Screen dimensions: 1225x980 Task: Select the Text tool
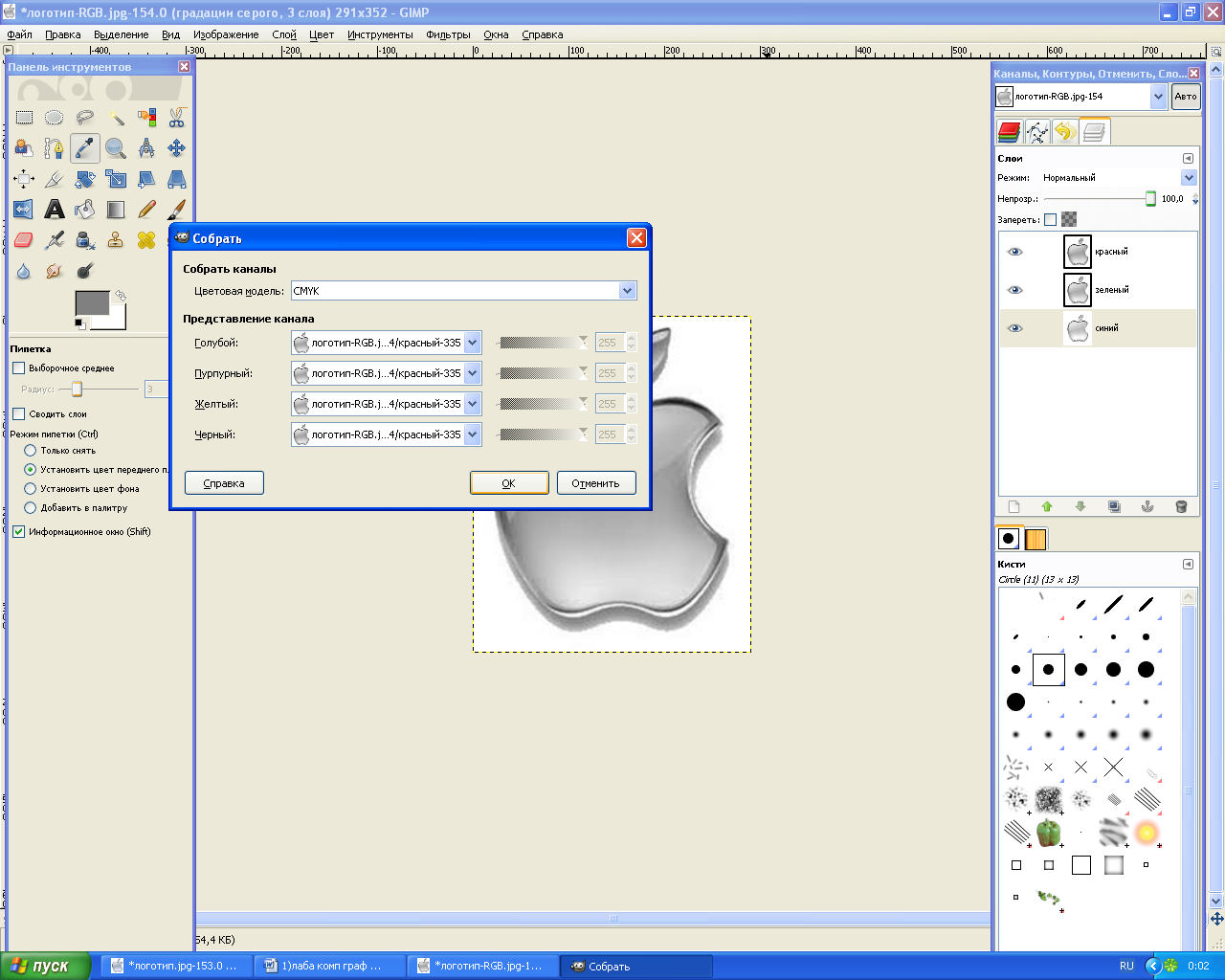[55, 210]
